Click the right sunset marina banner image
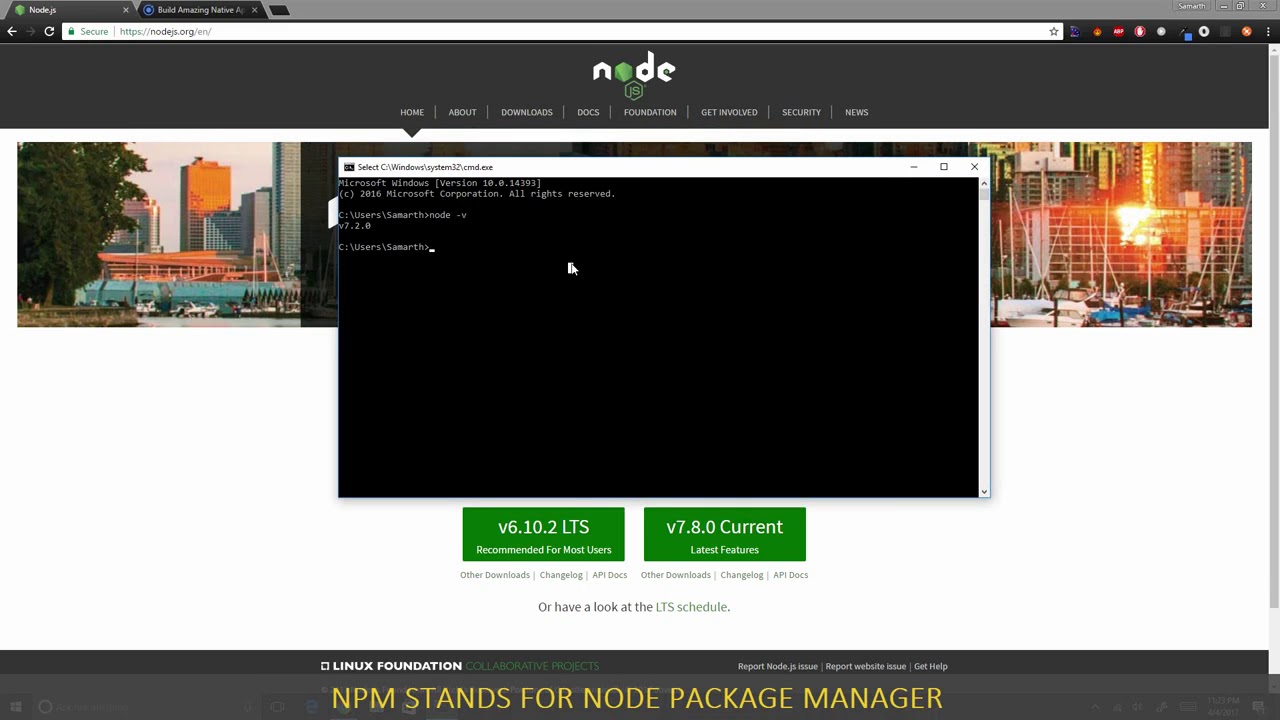The image size is (1280, 720). coord(1121,234)
